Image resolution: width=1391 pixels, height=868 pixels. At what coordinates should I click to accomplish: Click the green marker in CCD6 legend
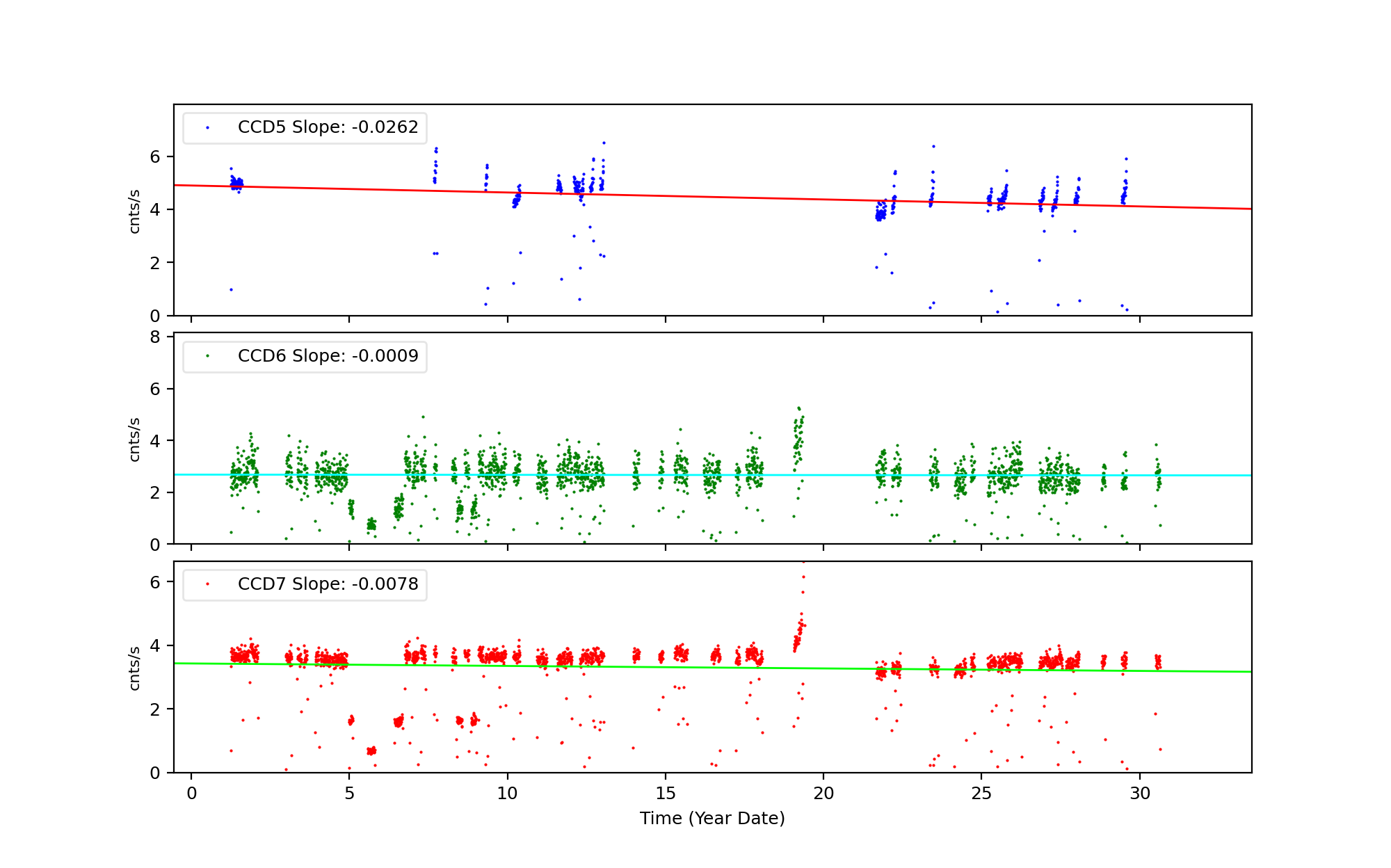tap(207, 356)
